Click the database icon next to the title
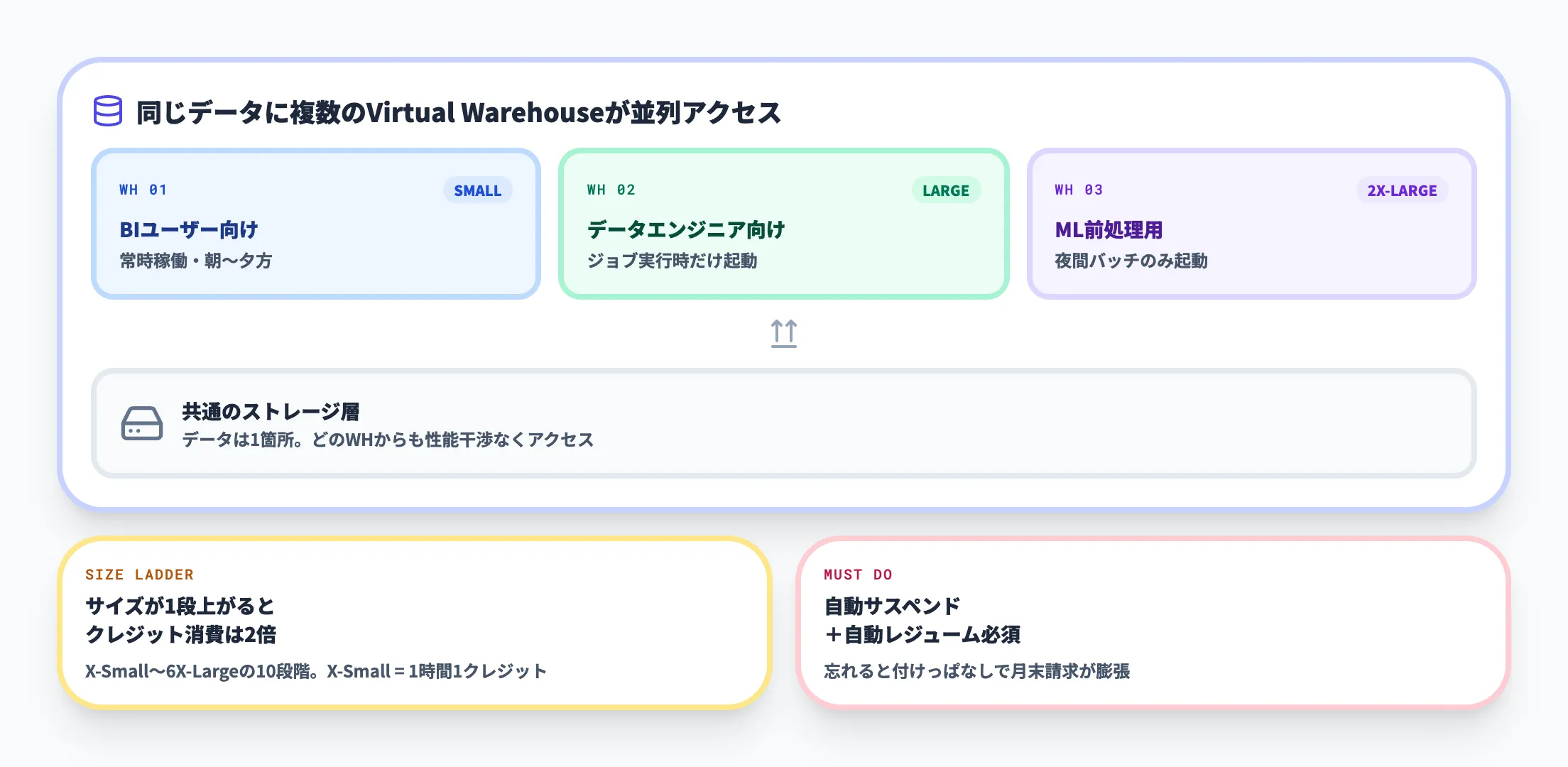This screenshot has height=767, width=1568. coord(108,111)
